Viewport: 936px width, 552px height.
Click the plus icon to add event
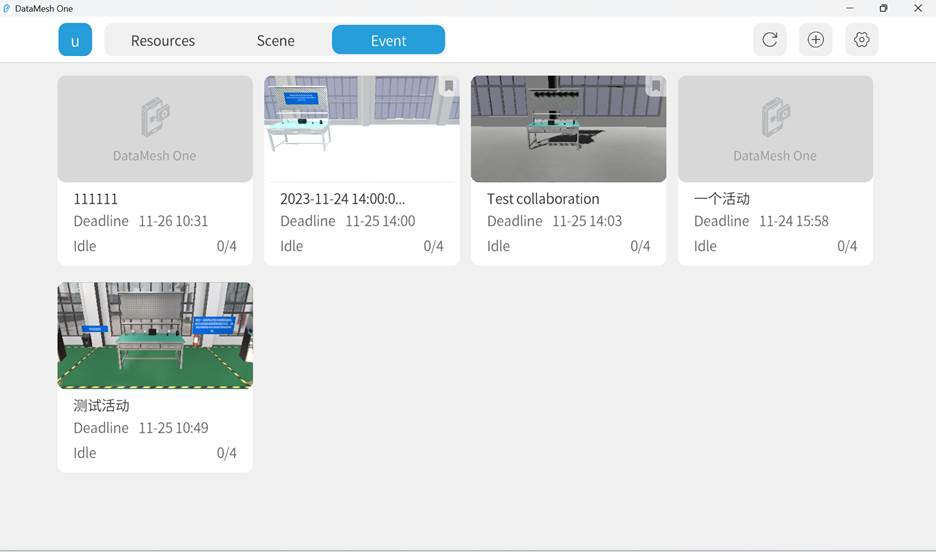[815, 40]
